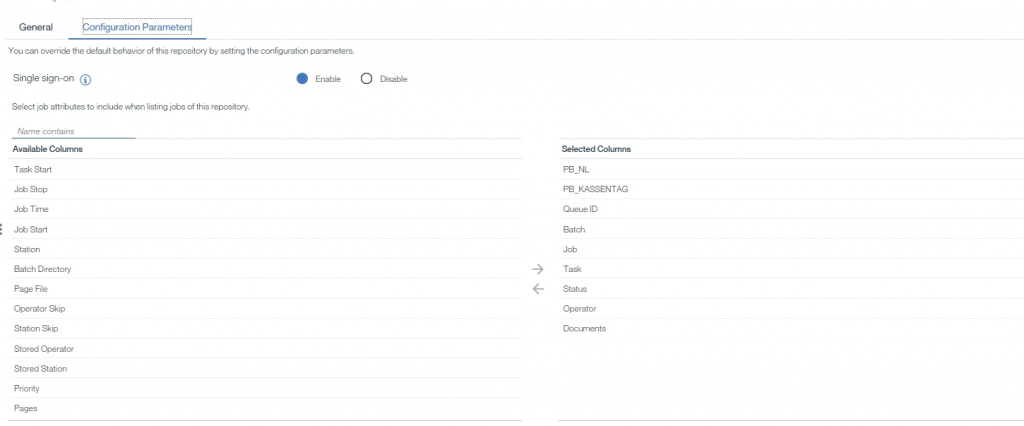Select Job Stop in Available Columns

point(266,189)
